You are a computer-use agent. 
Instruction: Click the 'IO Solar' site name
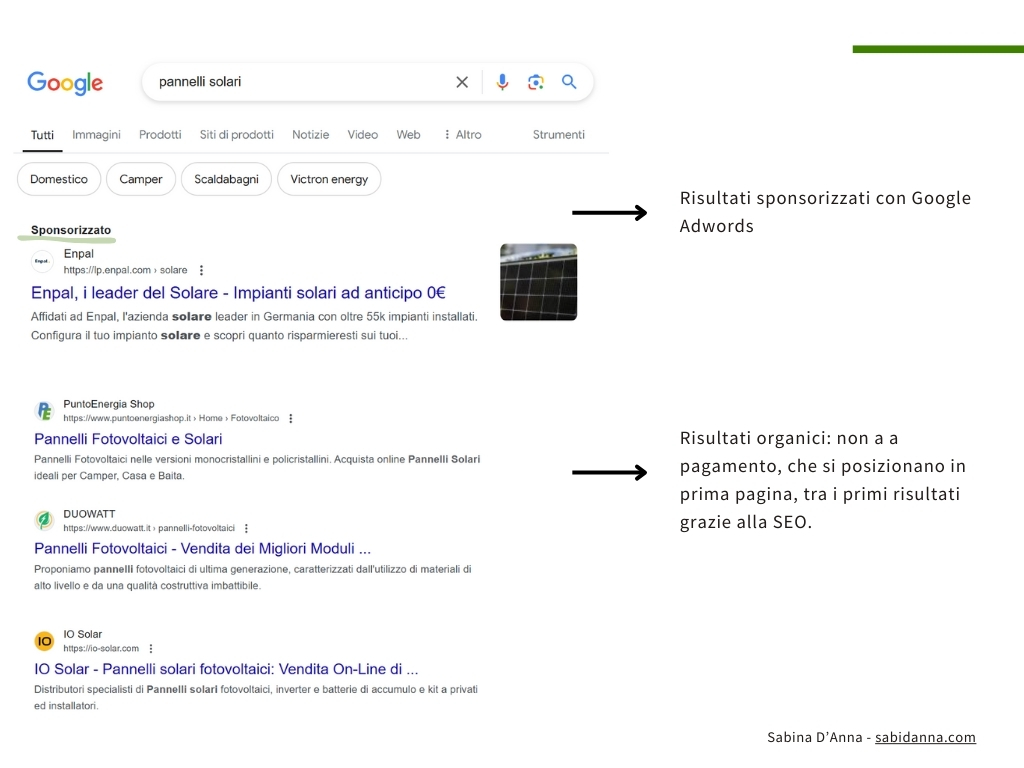83,634
